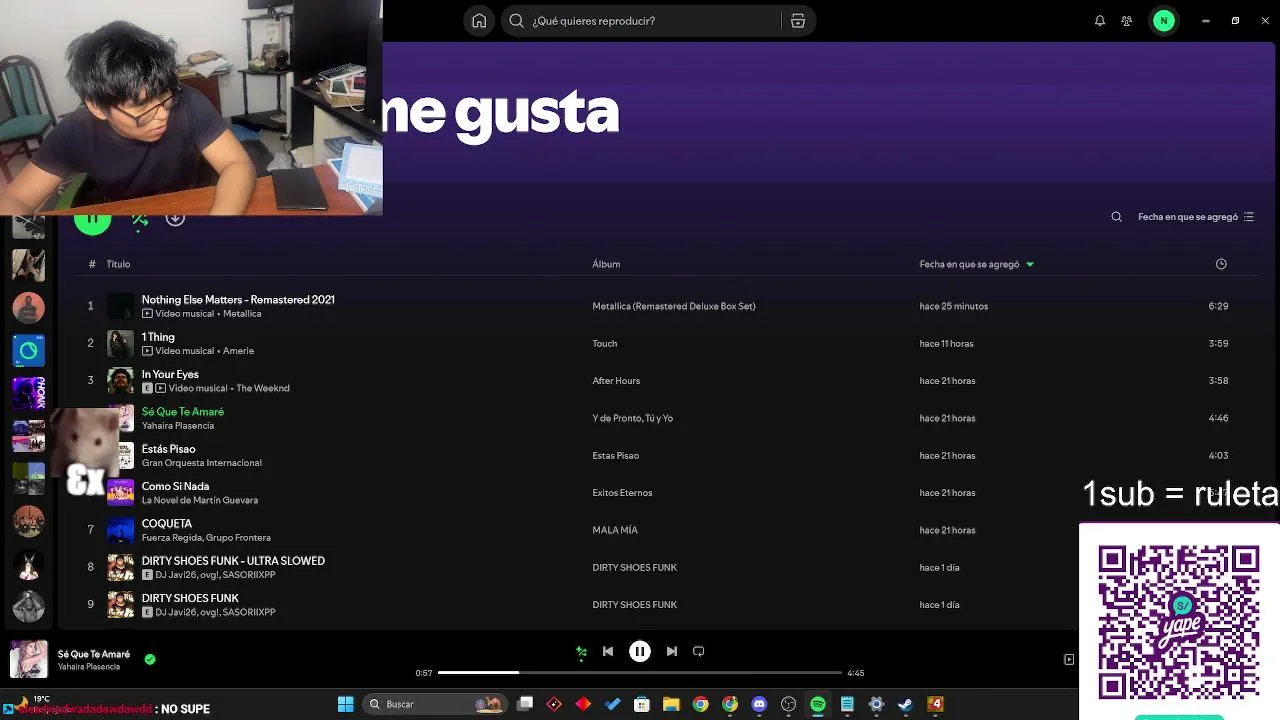This screenshot has height=720, width=1280.
Task: Open the Sé Que Te Amaré title in the player bar
Action: tap(94, 654)
